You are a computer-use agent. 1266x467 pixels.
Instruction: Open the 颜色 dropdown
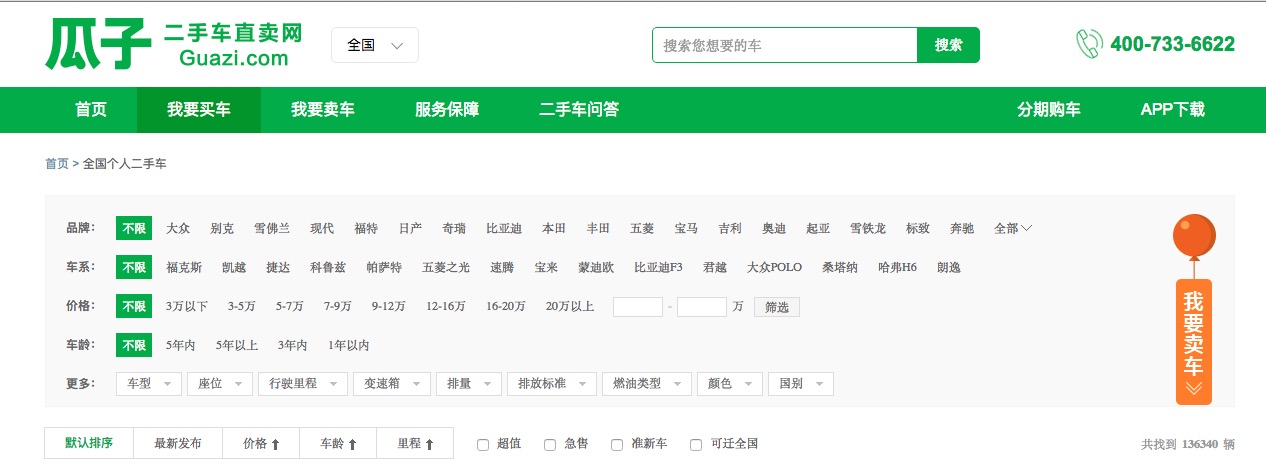[730, 384]
